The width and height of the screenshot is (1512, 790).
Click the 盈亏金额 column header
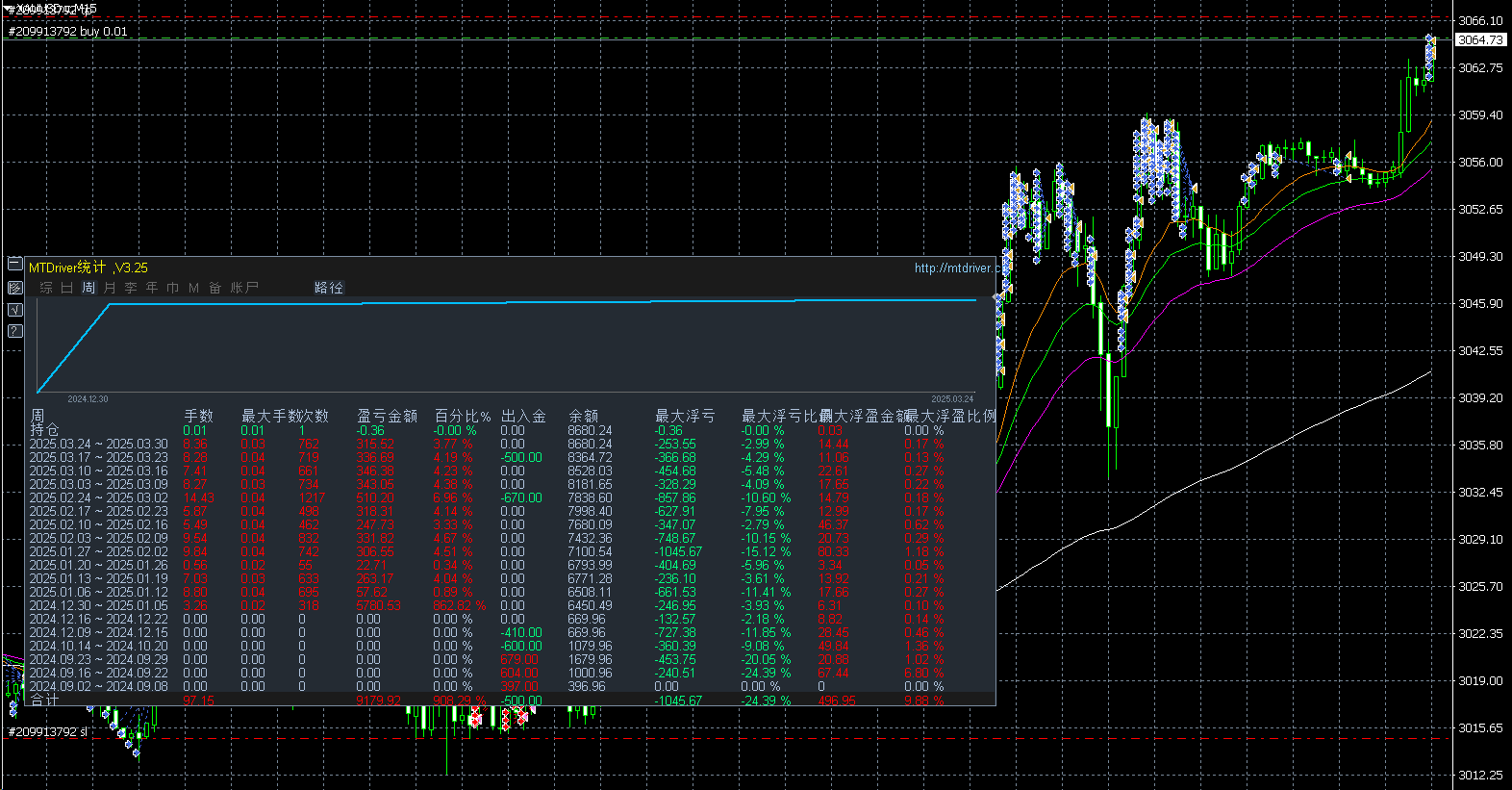(x=387, y=416)
